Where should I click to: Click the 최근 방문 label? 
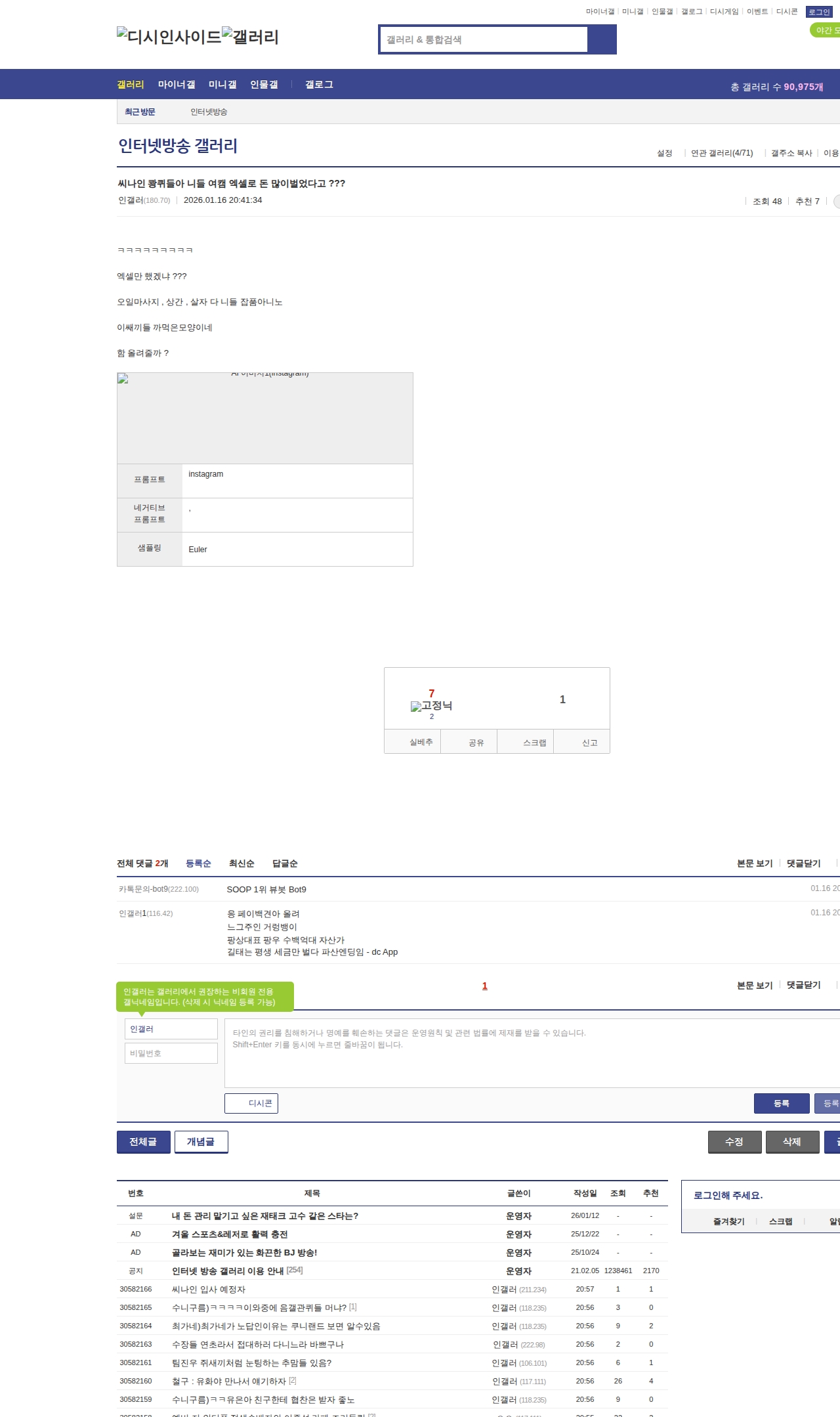[x=140, y=112]
